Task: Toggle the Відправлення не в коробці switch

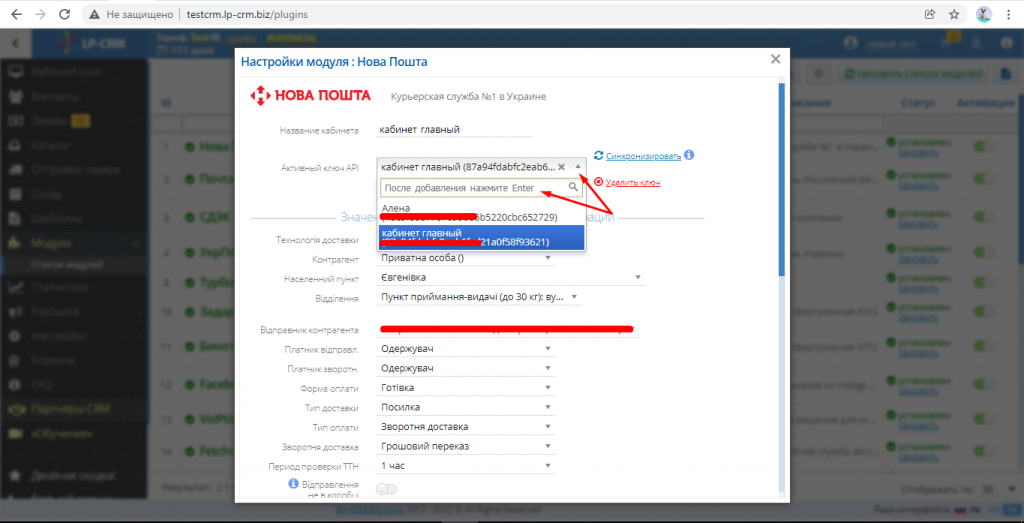Action: pos(386,489)
